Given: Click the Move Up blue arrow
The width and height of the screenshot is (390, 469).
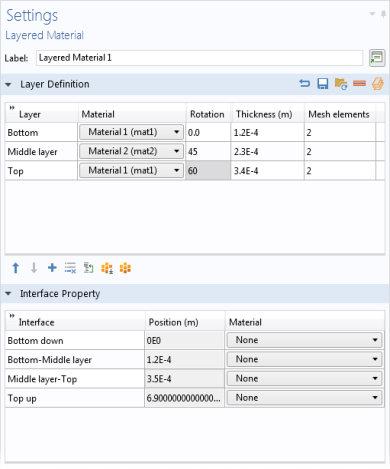Looking at the screenshot, I should coord(16,268).
